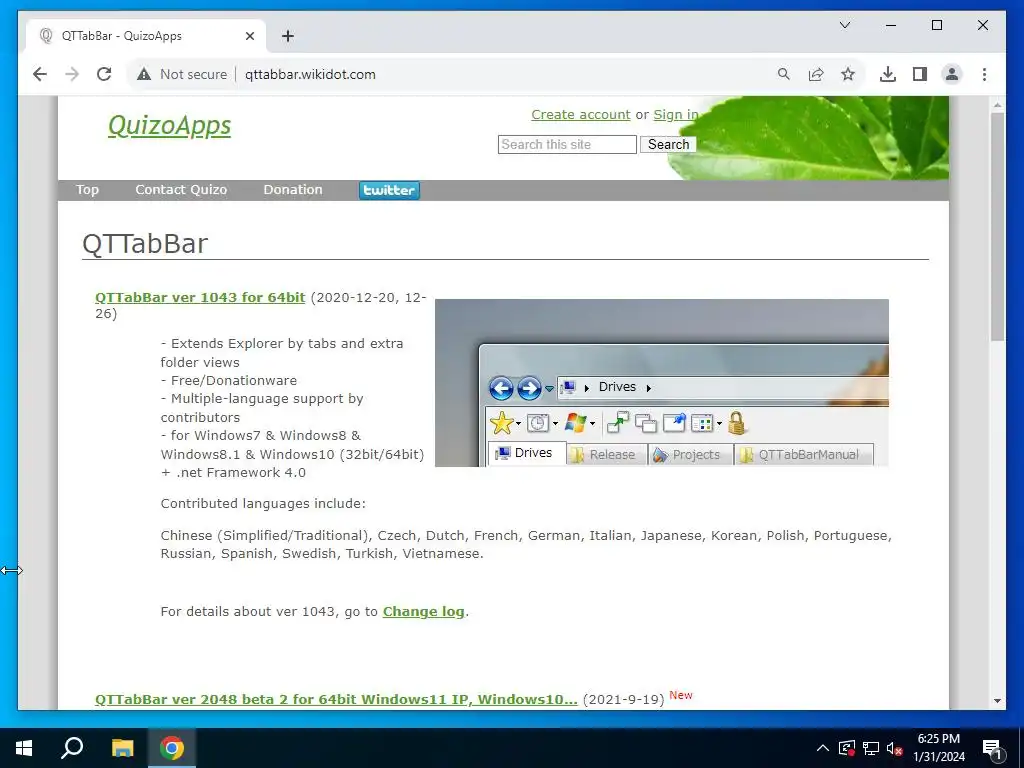Image resolution: width=1024 pixels, height=768 pixels.
Task: Open the Top navigation menu item
Action: [x=88, y=190]
